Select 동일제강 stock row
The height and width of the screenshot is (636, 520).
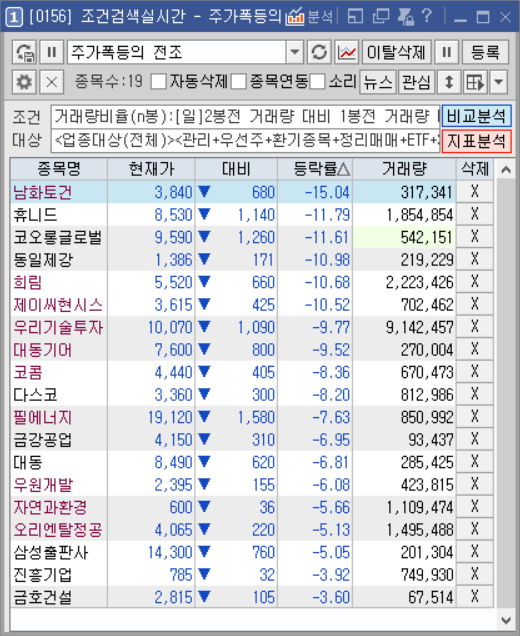point(251,259)
